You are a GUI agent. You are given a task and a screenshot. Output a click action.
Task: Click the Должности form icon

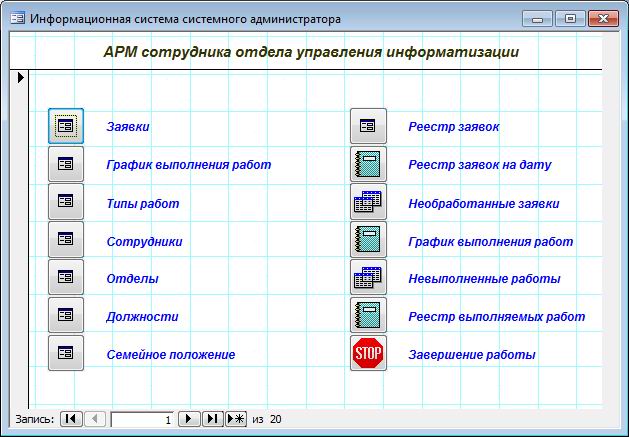click(x=66, y=316)
